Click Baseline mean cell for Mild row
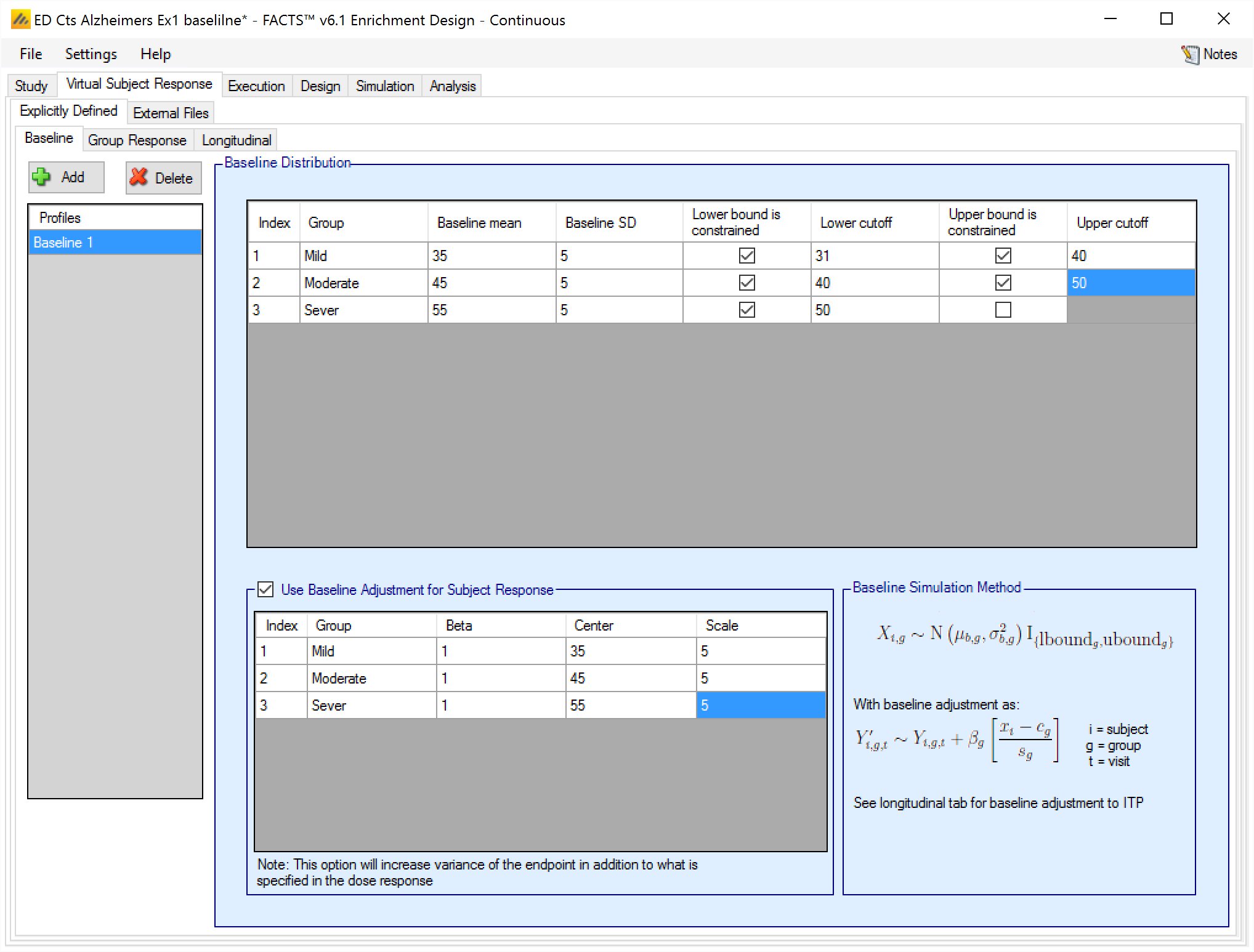The width and height of the screenshot is (1254, 952). [x=491, y=256]
